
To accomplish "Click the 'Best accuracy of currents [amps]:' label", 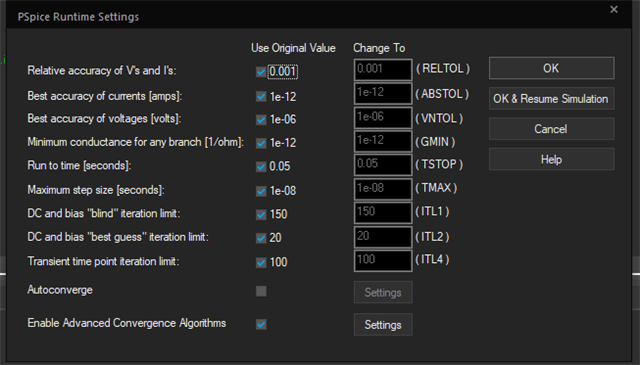I will pos(104,96).
